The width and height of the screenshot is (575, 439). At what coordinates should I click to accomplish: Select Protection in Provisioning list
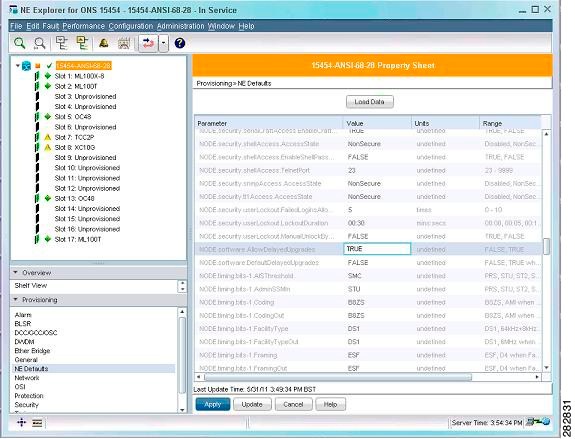[29, 396]
